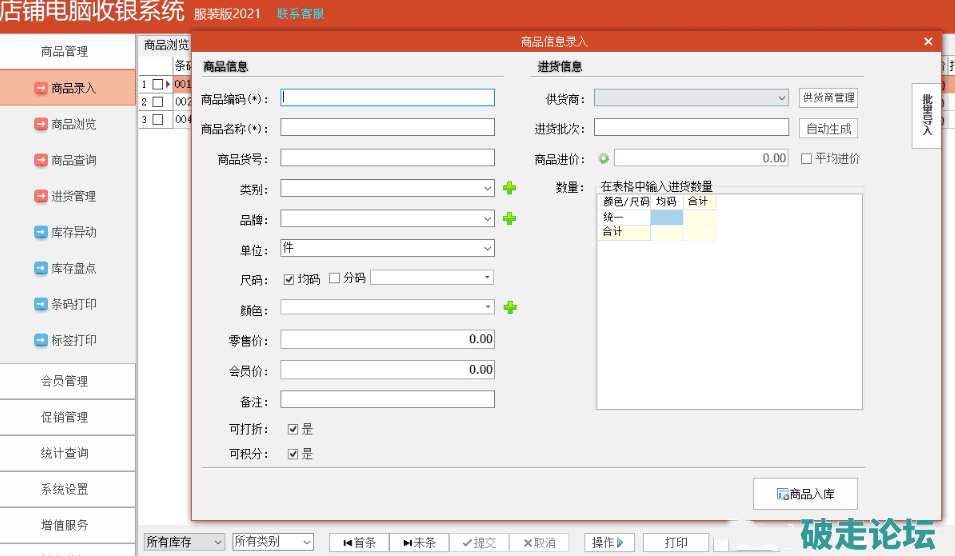This screenshot has height=556, width=955.
Task: Click into the 商品名称 input field
Action: point(387,127)
